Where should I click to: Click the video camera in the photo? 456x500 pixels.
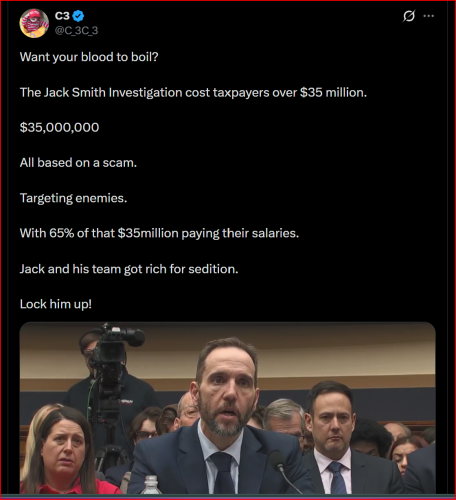point(112,350)
